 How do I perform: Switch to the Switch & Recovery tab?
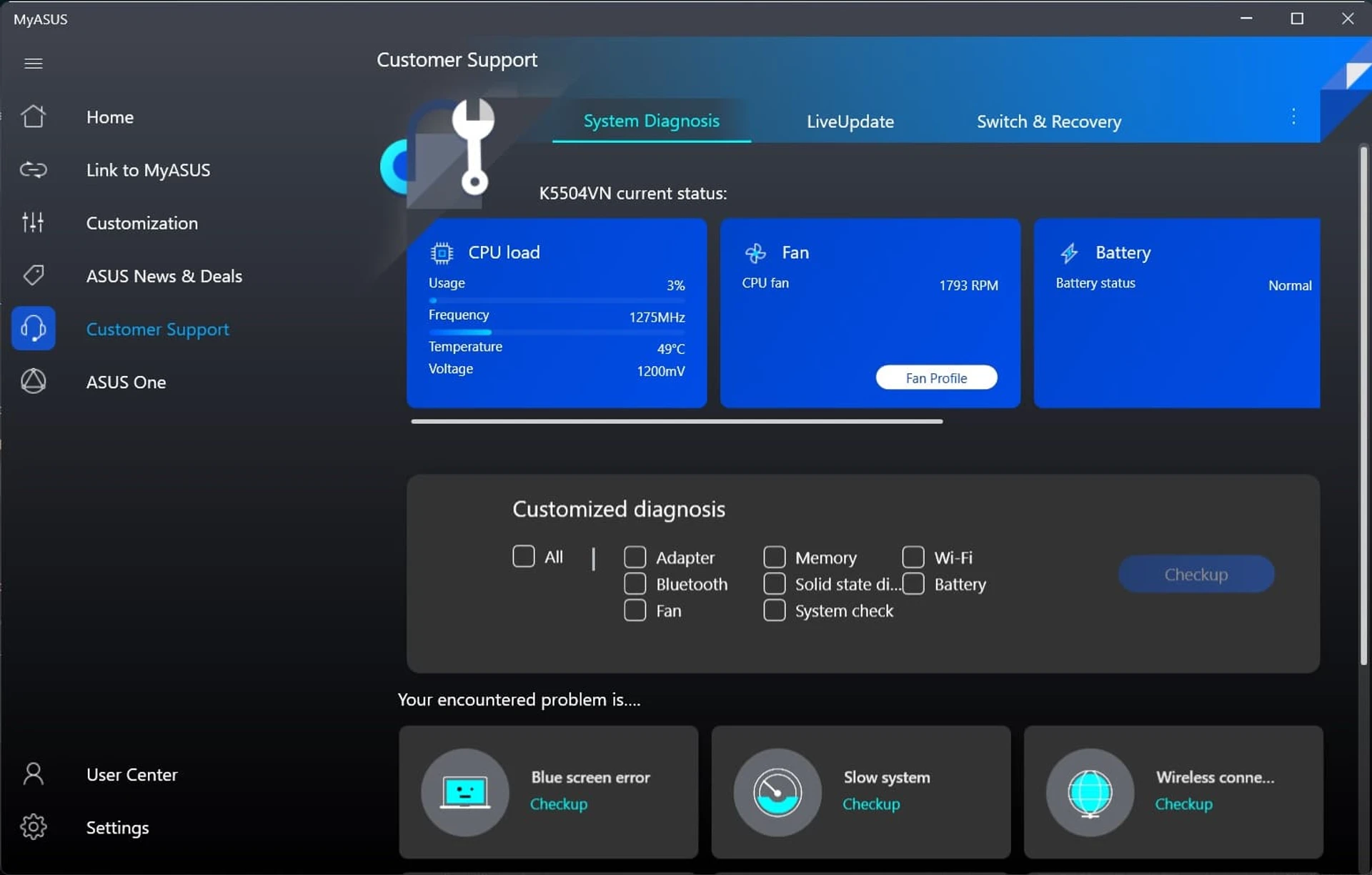(x=1048, y=122)
